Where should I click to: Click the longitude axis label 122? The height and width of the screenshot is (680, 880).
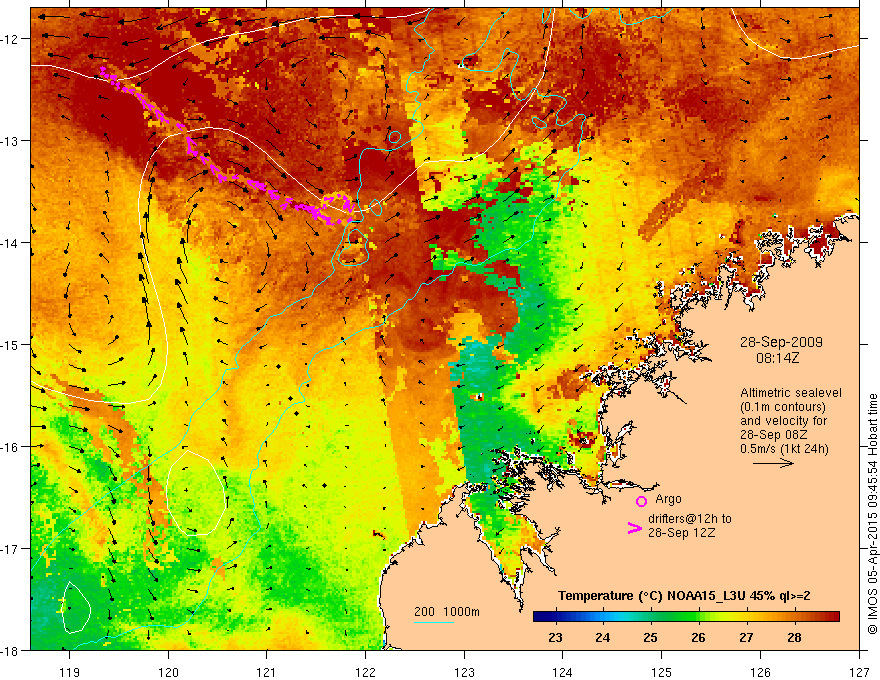[x=365, y=672]
